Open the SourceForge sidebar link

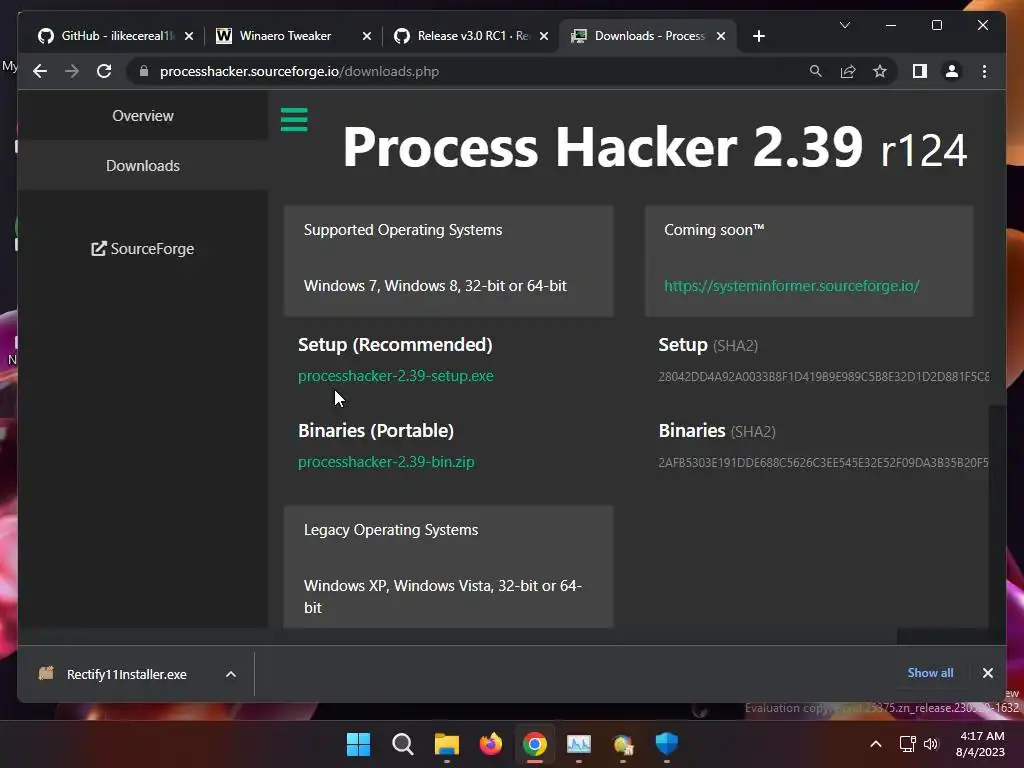pos(142,249)
